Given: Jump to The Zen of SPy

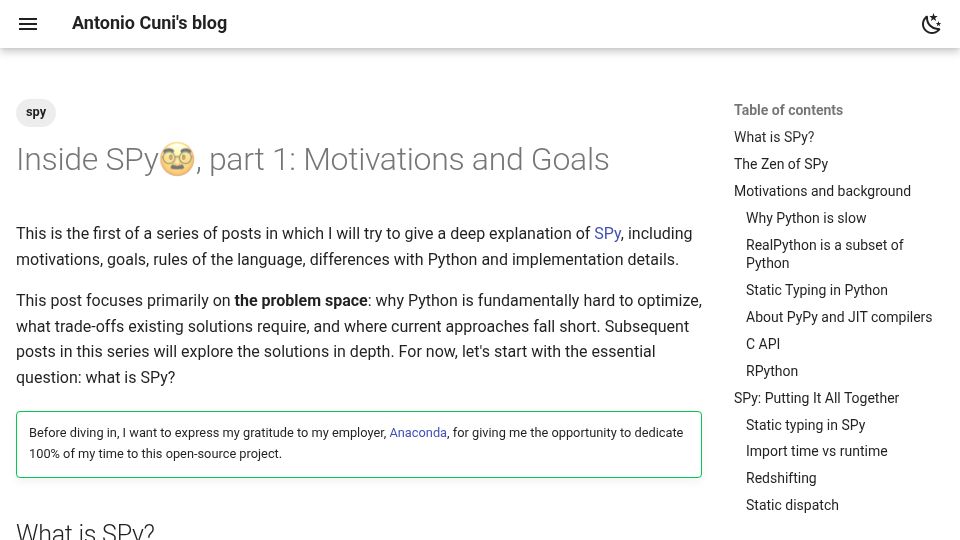Looking at the screenshot, I should (x=781, y=164).
